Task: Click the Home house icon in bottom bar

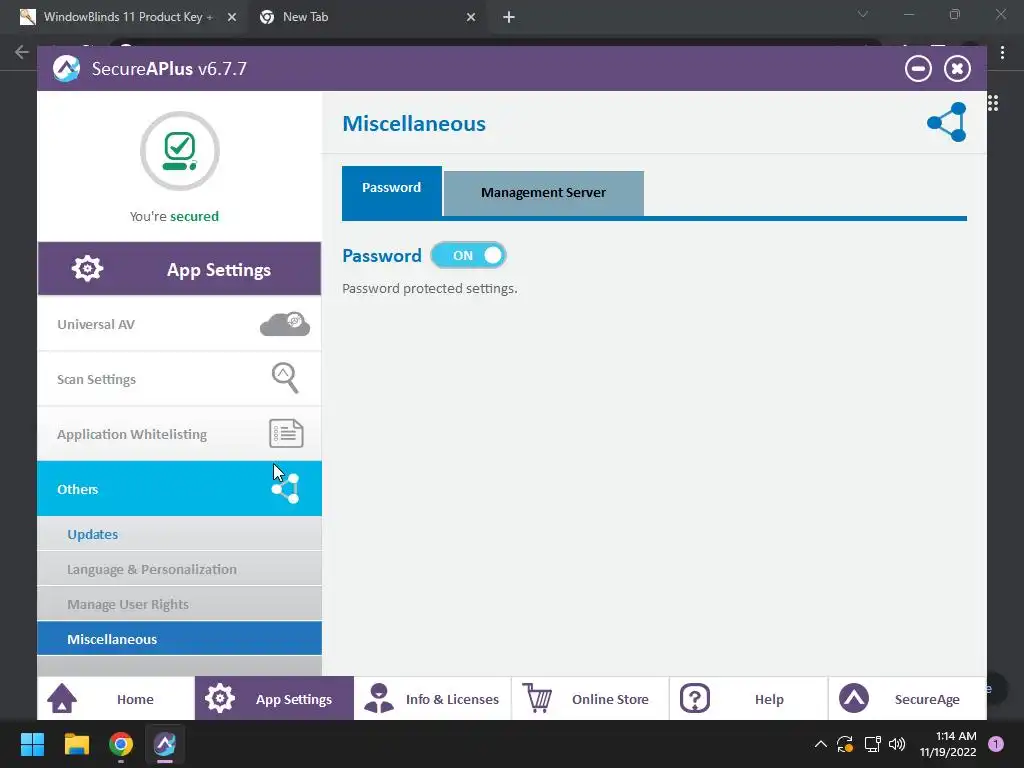Action: [x=62, y=699]
